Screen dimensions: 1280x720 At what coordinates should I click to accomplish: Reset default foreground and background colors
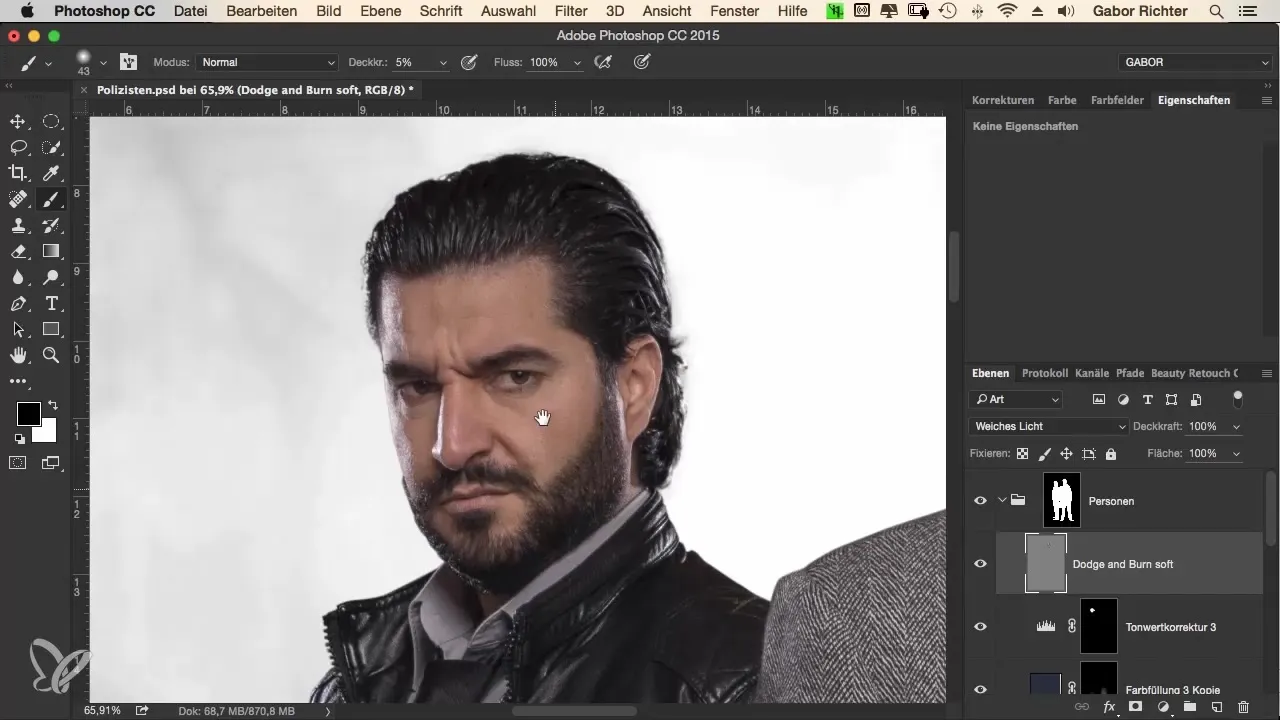coord(19,438)
